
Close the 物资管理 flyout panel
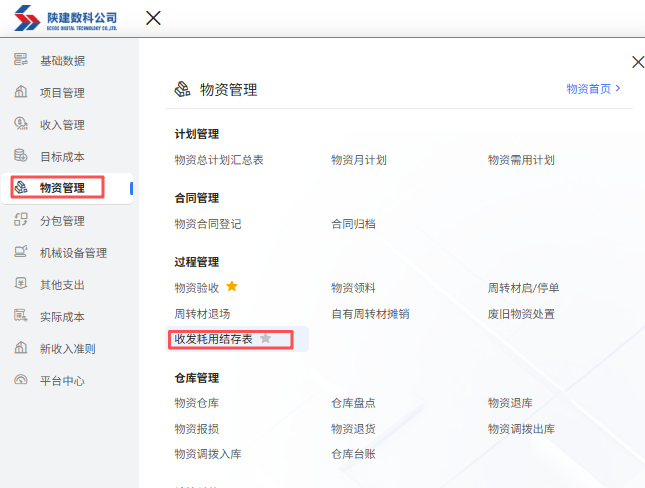[637, 62]
